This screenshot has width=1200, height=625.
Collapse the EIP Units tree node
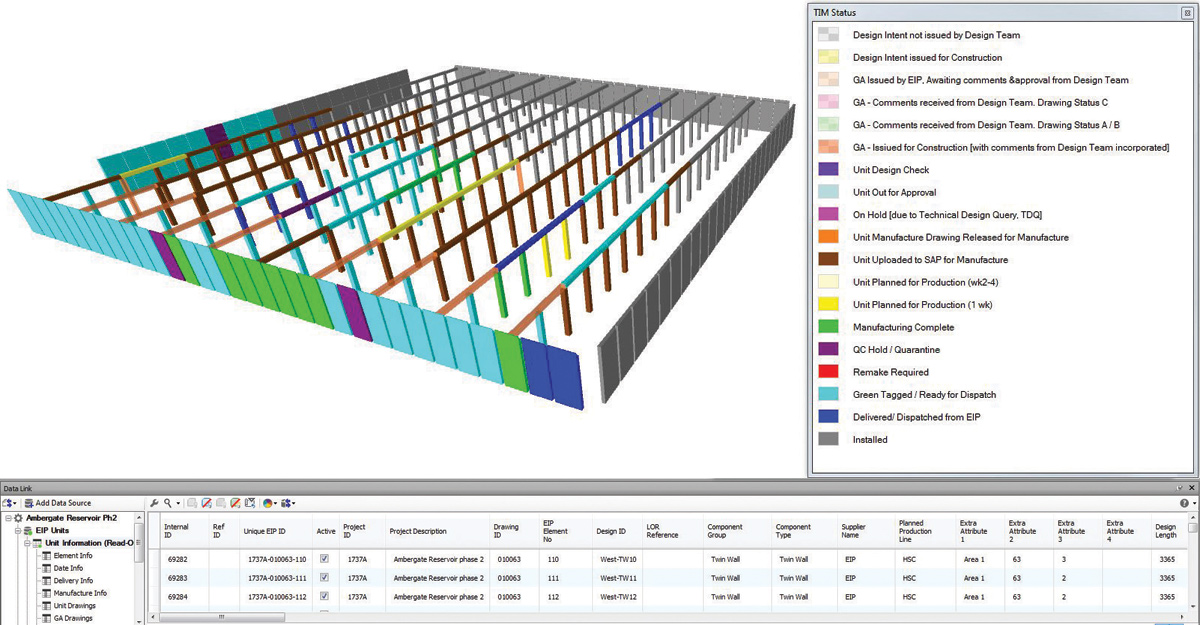tap(17, 530)
